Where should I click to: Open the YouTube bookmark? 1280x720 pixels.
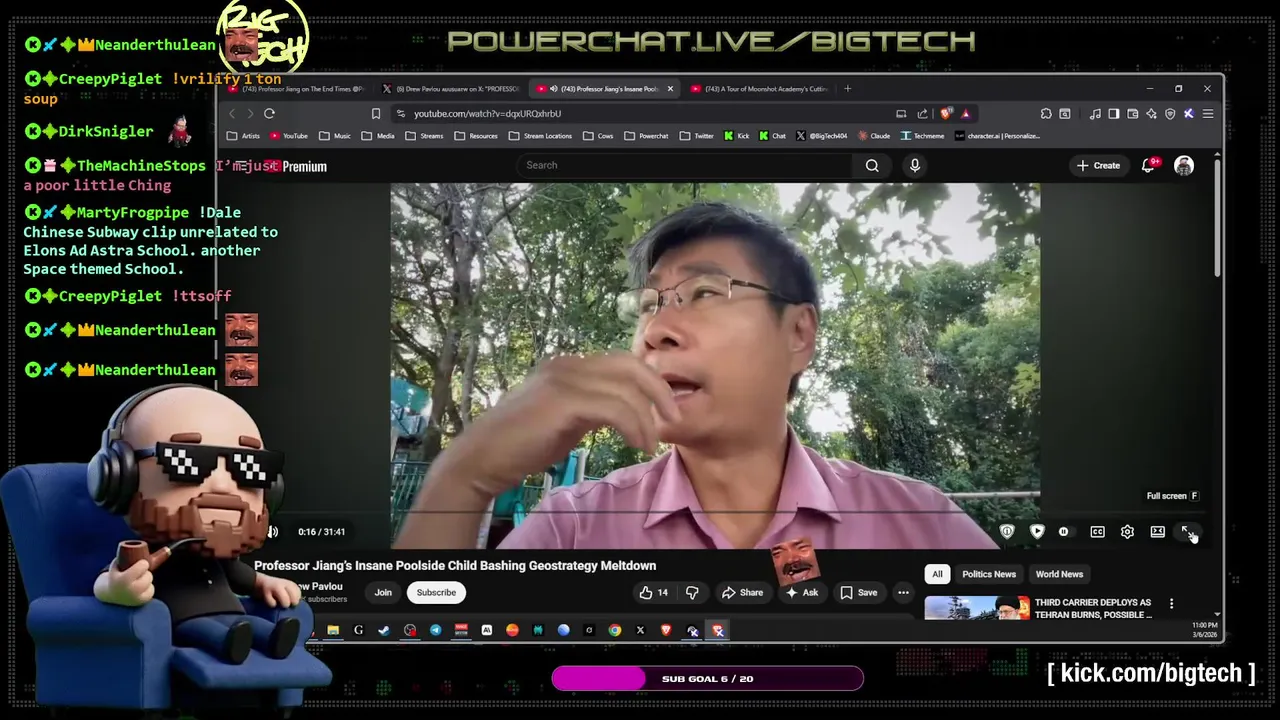click(x=288, y=136)
